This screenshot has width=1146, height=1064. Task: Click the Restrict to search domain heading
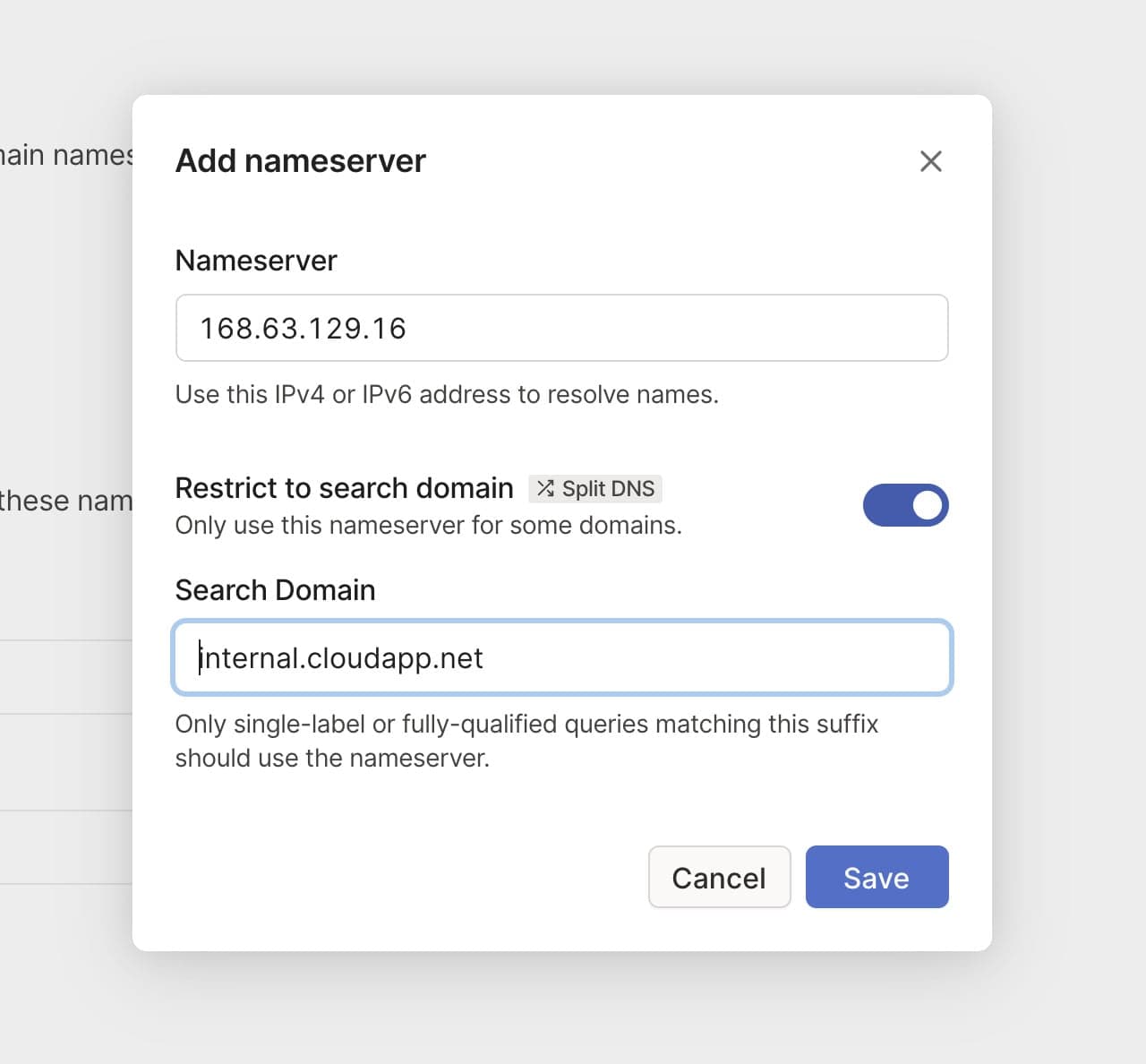(344, 487)
